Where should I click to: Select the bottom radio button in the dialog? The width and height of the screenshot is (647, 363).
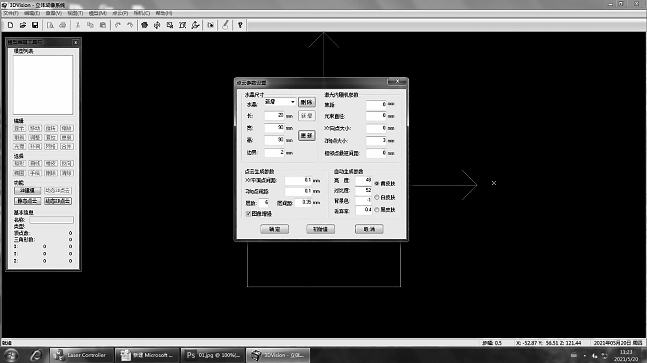click(x=377, y=210)
